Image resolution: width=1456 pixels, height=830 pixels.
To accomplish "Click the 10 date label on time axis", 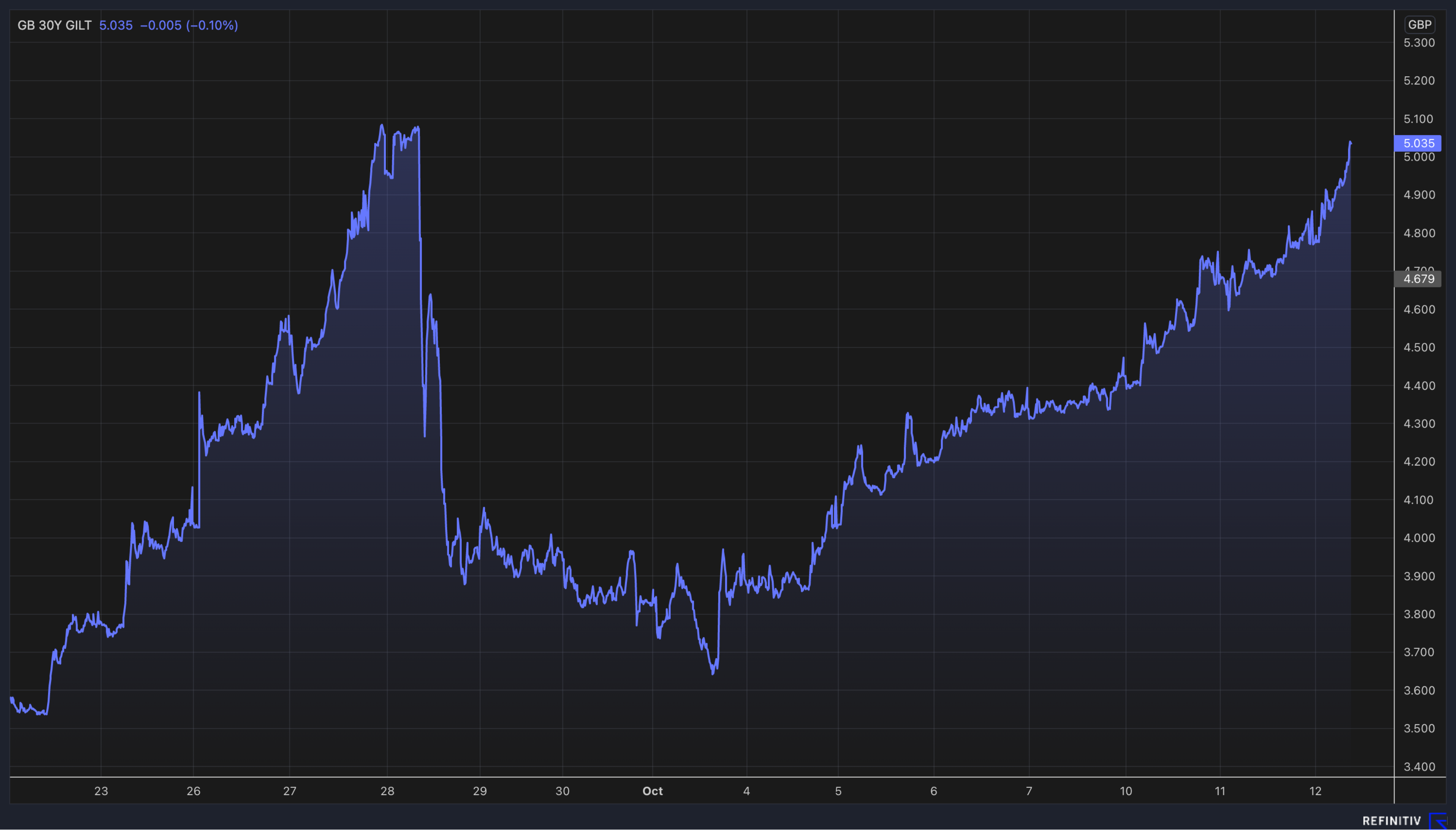I will pos(1126,791).
